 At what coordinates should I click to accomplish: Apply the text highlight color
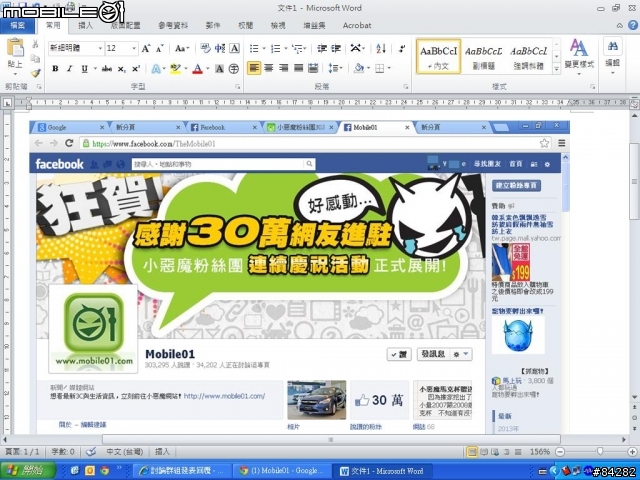[x=176, y=69]
